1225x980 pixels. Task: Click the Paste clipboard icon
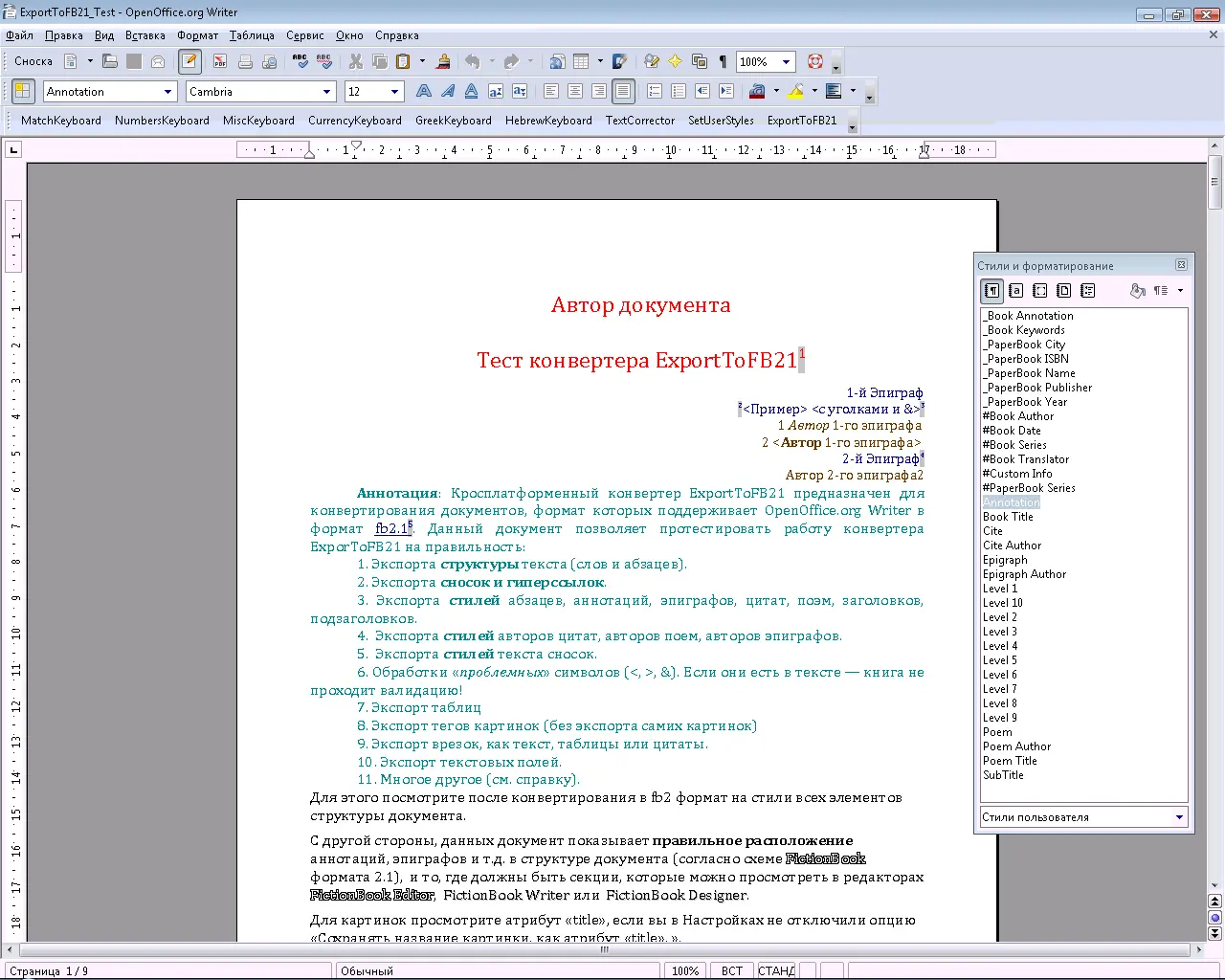coord(404,61)
